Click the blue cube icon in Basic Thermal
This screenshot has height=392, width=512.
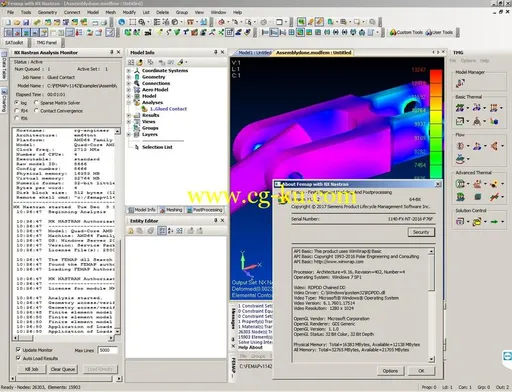tap(494, 121)
